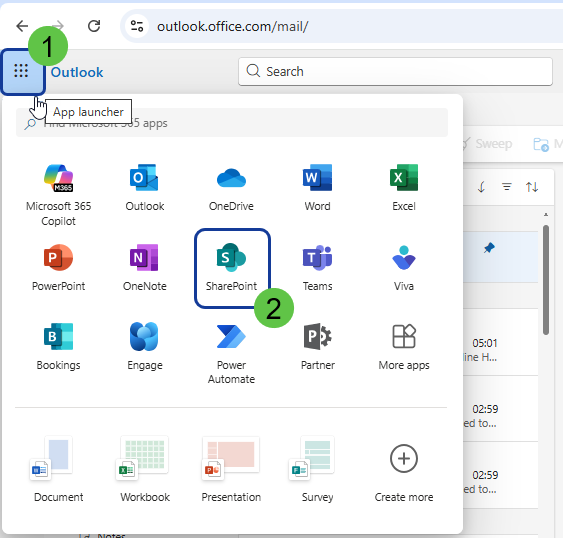Image resolution: width=563 pixels, height=538 pixels.
Task: Click the sort order arrows icon
Action: (x=532, y=187)
